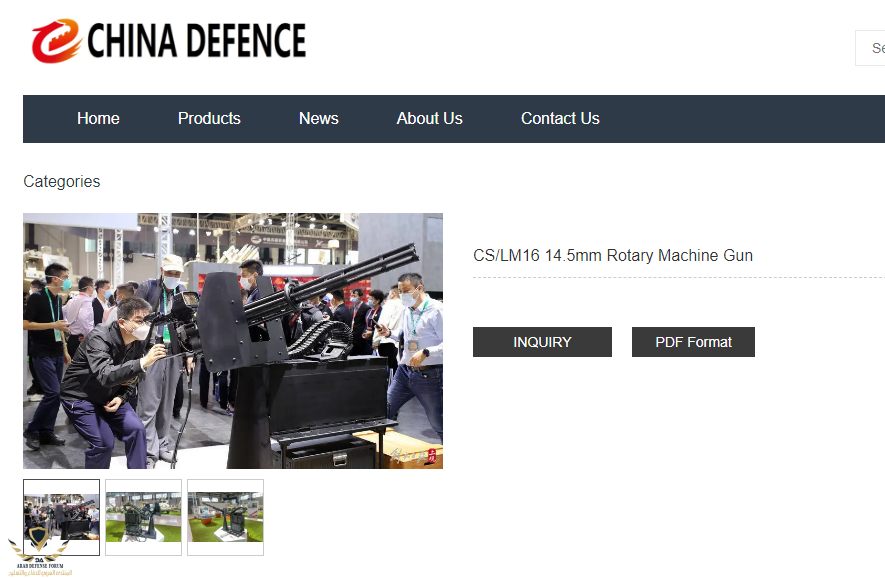This screenshot has height=578, width=885.
Task: Click the CS/LM16 14.5mm Rotary Machine Gun title
Action: [612, 256]
